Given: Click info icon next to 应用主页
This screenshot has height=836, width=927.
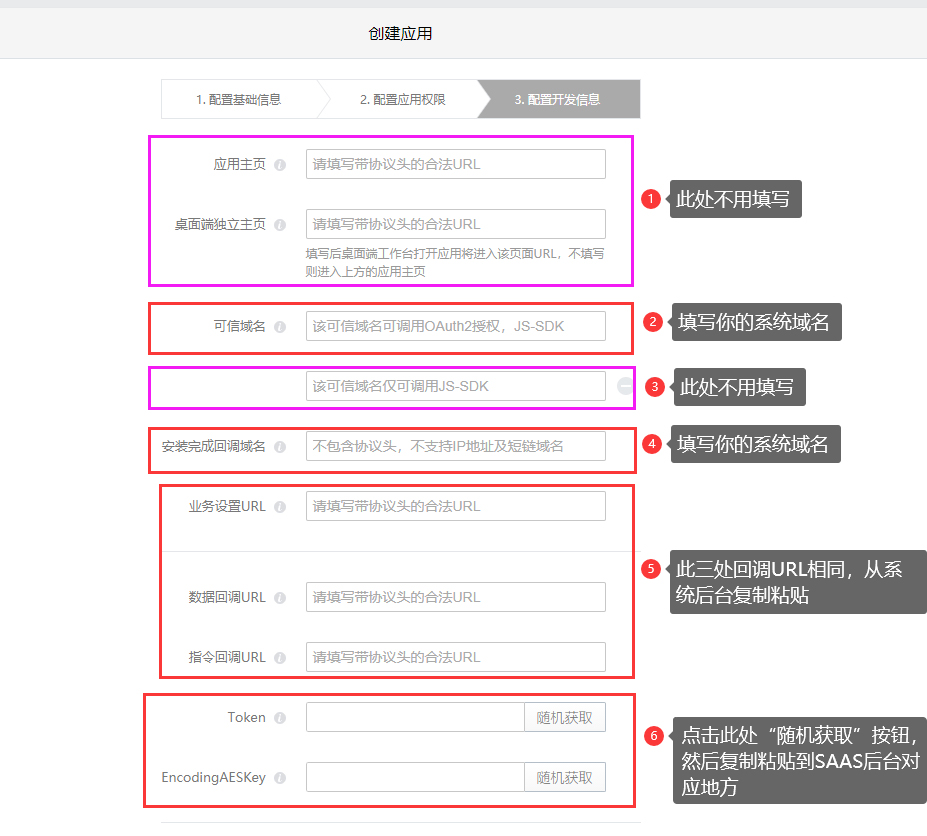Looking at the screenshot, I should 280,165.
